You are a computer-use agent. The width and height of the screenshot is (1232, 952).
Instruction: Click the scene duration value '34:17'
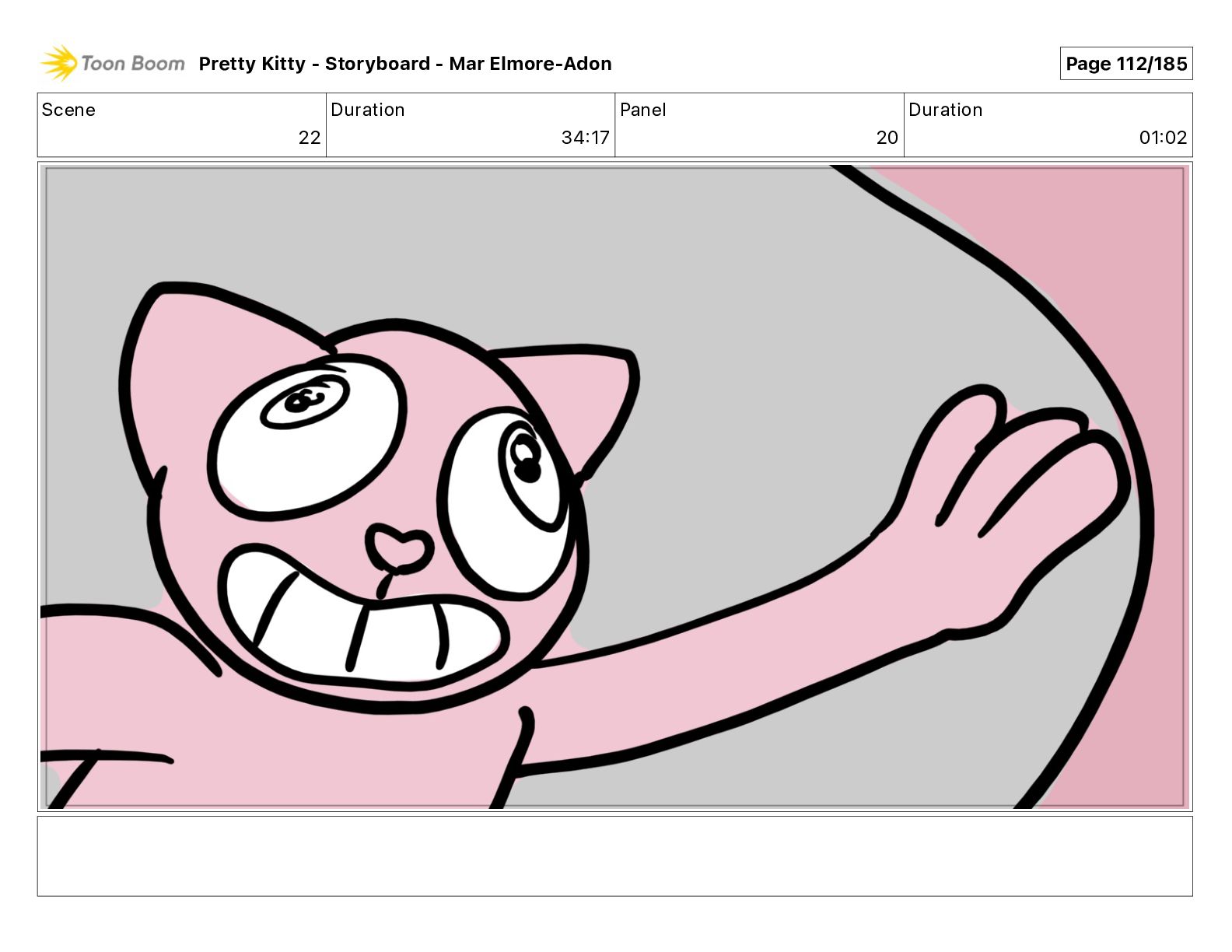coord(586,138)
